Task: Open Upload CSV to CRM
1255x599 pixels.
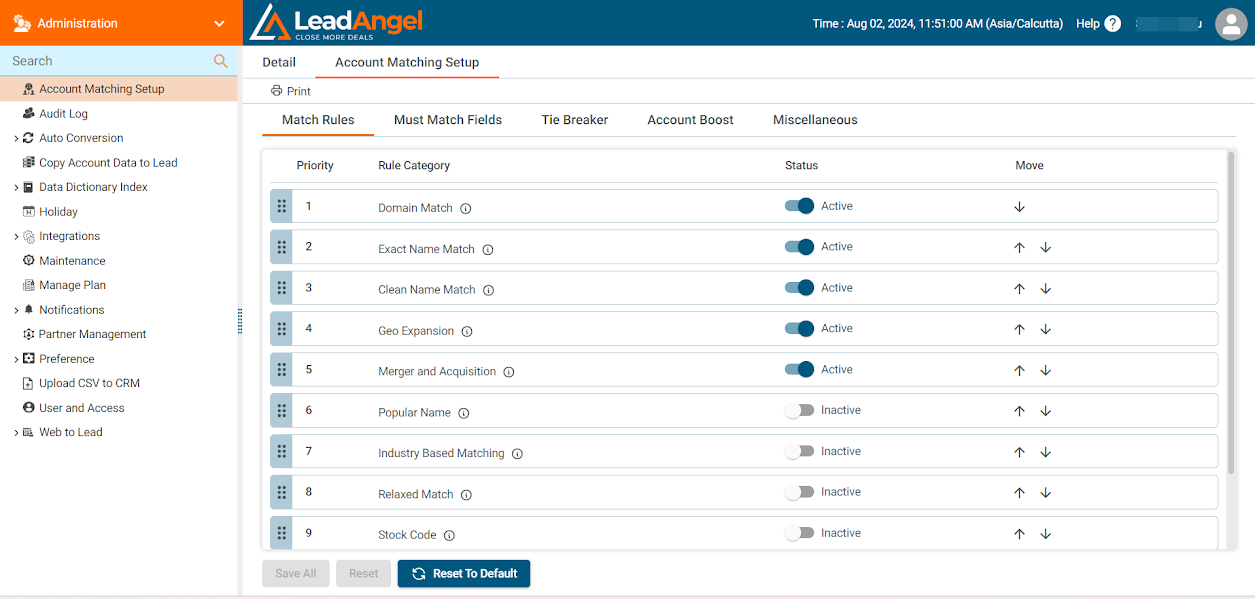Action: [89, 384]
